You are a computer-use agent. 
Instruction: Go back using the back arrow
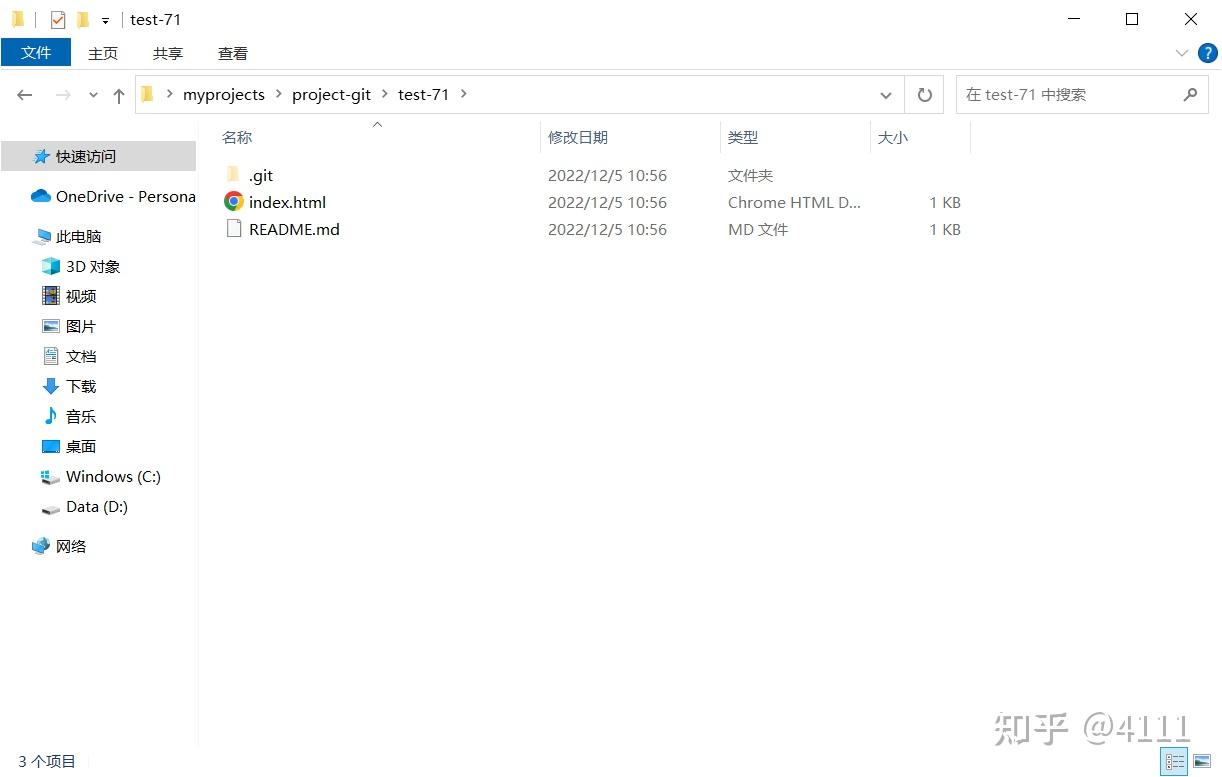point(24,94)
